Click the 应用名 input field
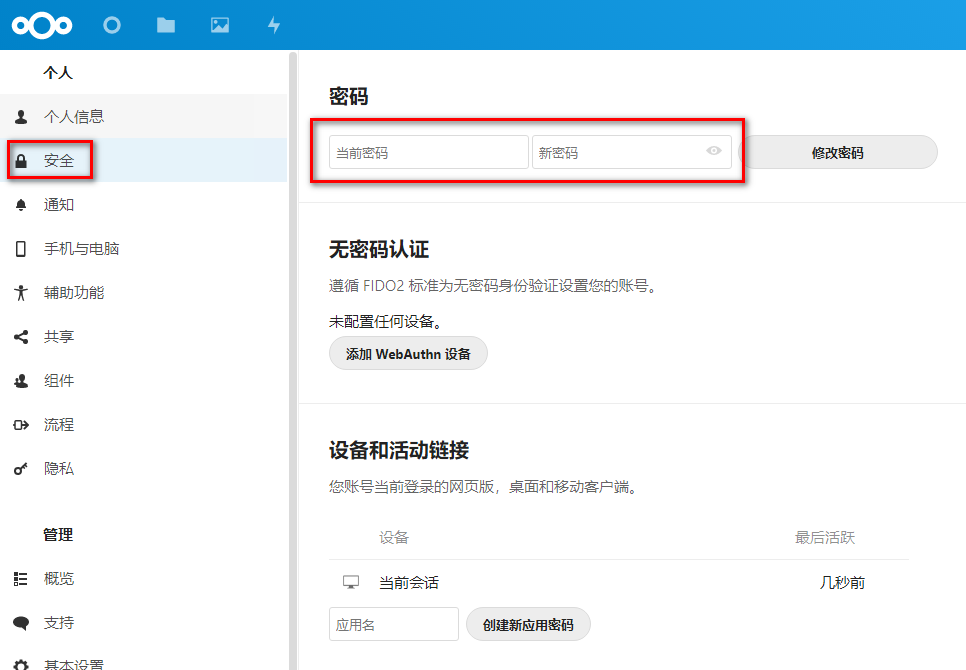 [x=393, y=623]
